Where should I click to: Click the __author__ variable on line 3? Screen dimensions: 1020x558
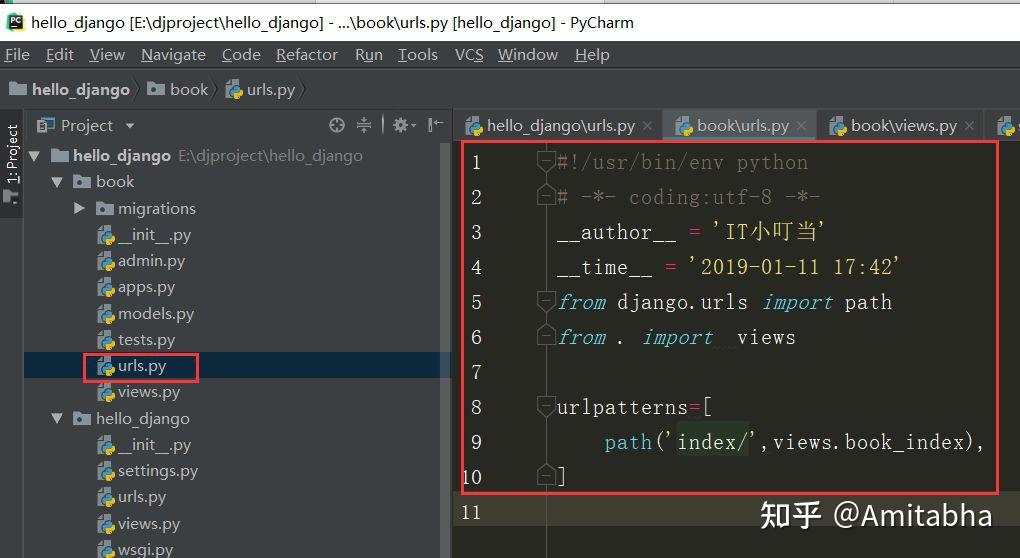click(617, 232)
